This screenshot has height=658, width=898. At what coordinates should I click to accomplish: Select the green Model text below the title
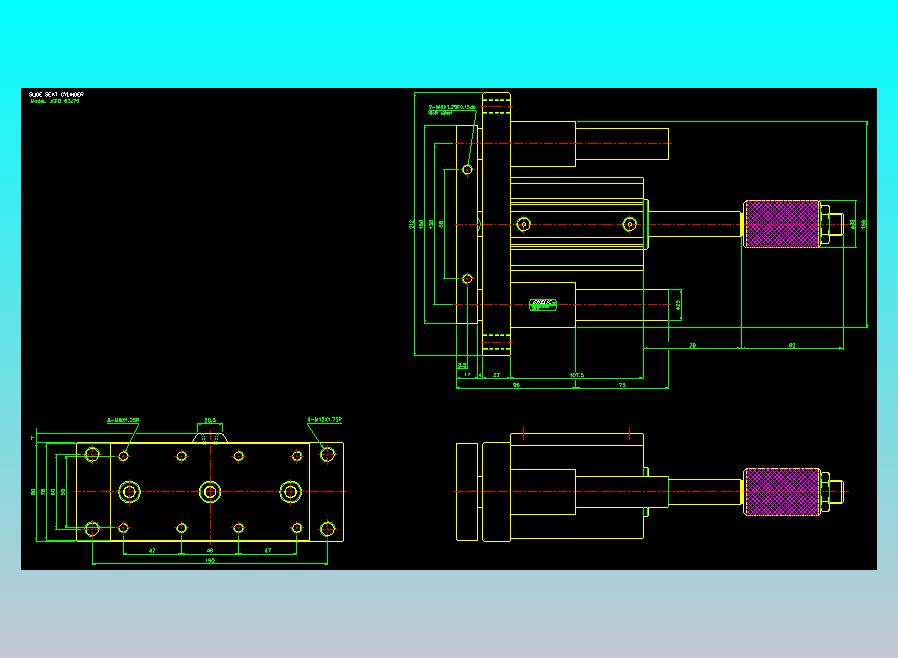point(55,101)
